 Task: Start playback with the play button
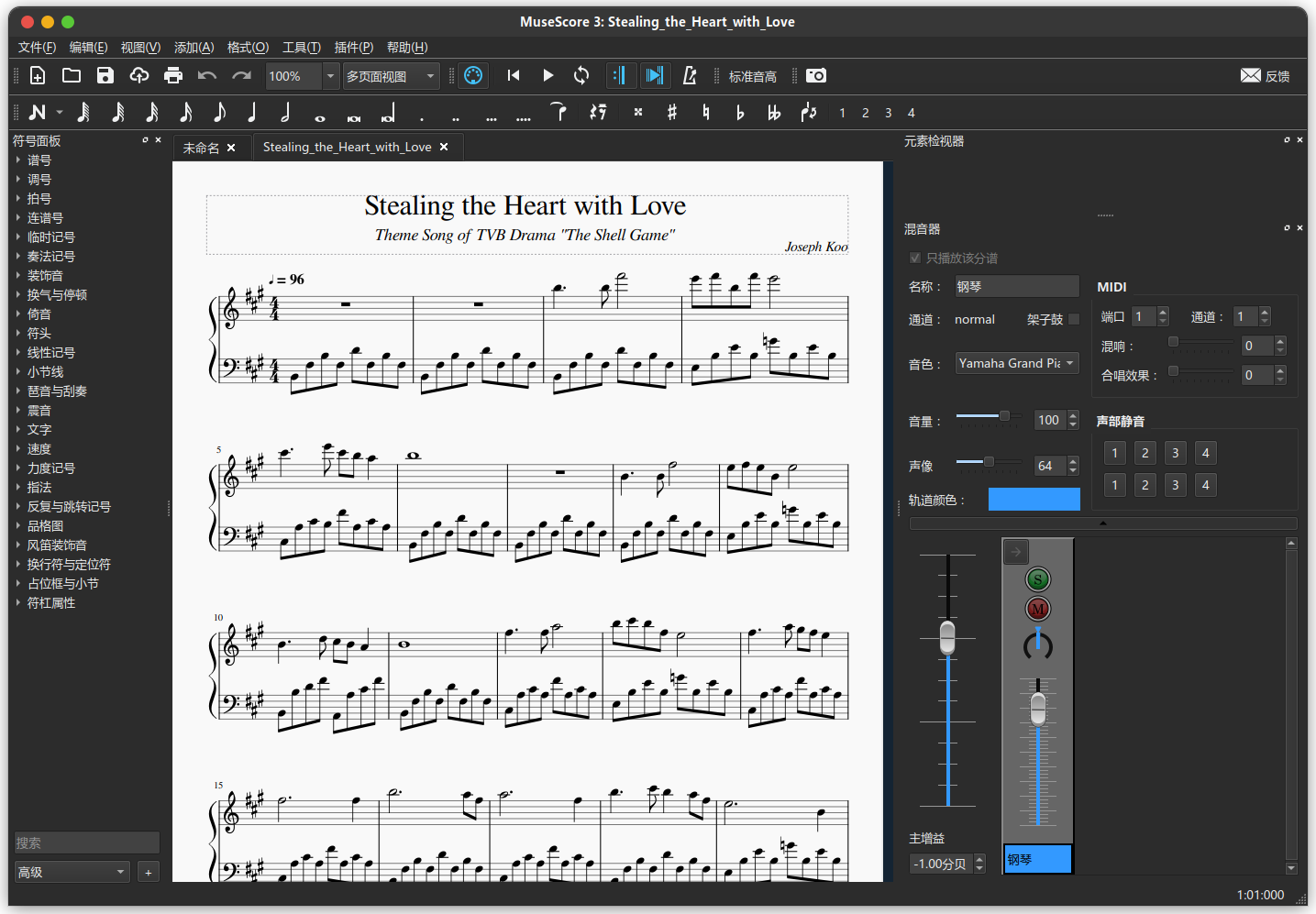point(547,76)
